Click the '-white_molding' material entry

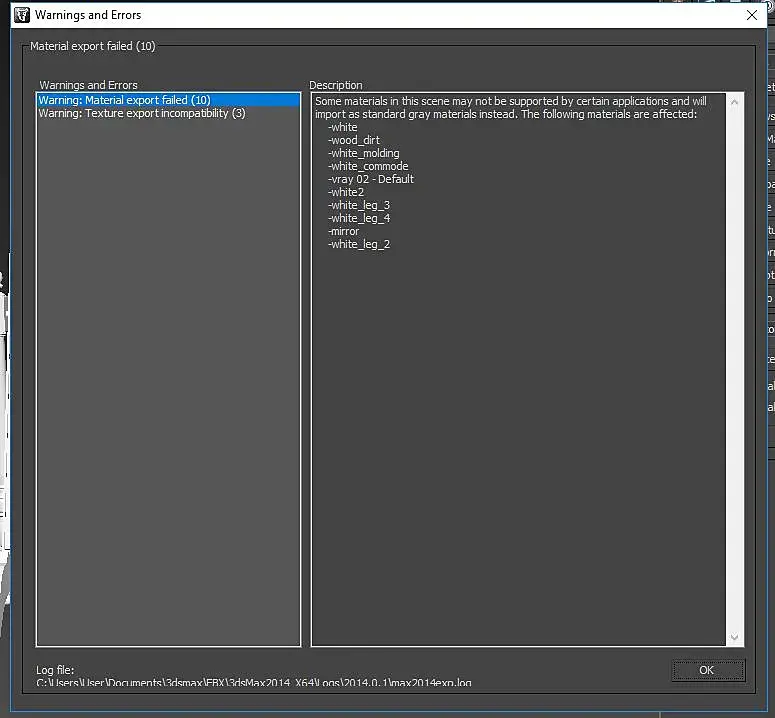tap(364, 153)
